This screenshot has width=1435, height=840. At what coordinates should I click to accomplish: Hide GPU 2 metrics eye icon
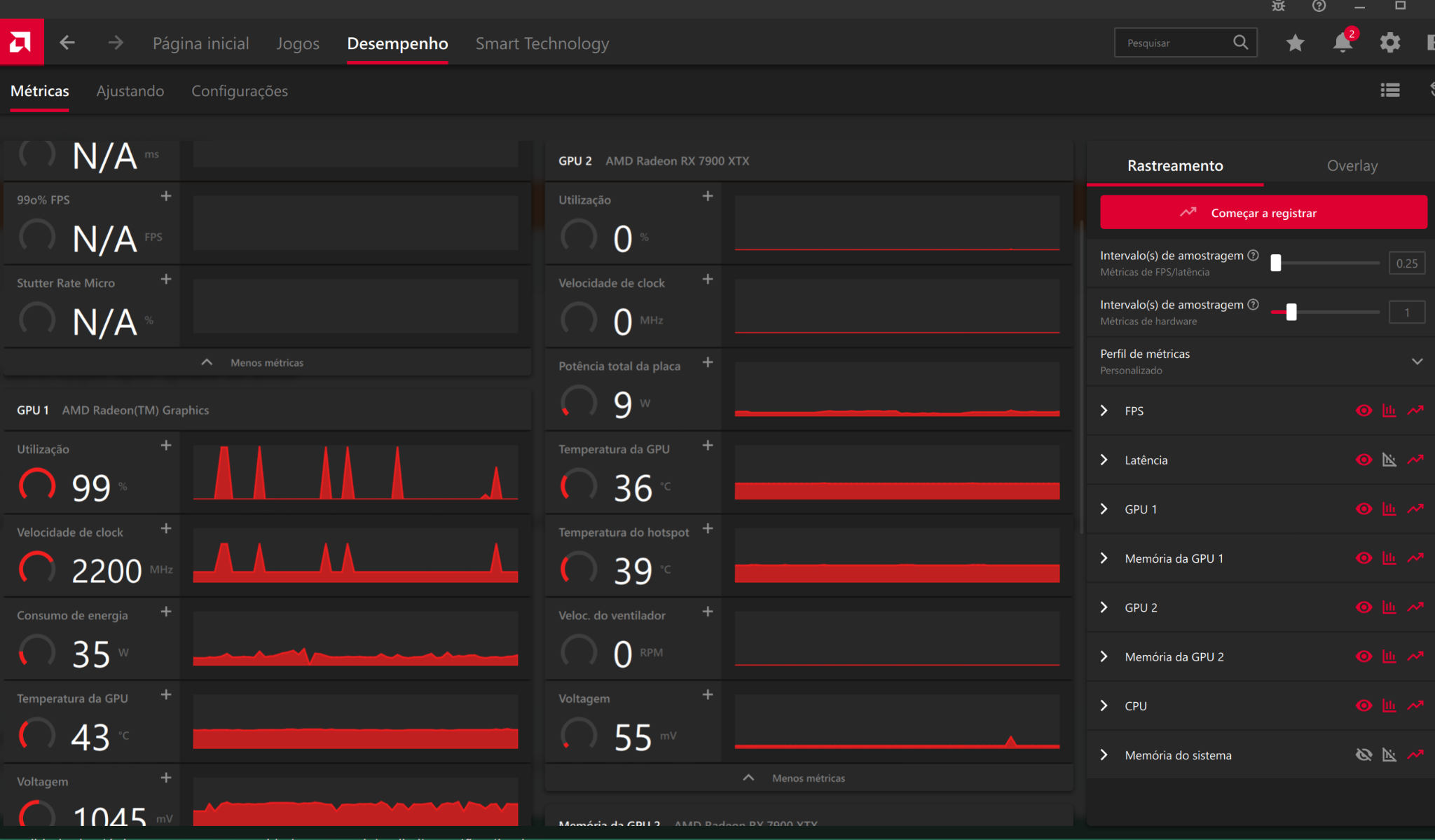coord(1364,607)
